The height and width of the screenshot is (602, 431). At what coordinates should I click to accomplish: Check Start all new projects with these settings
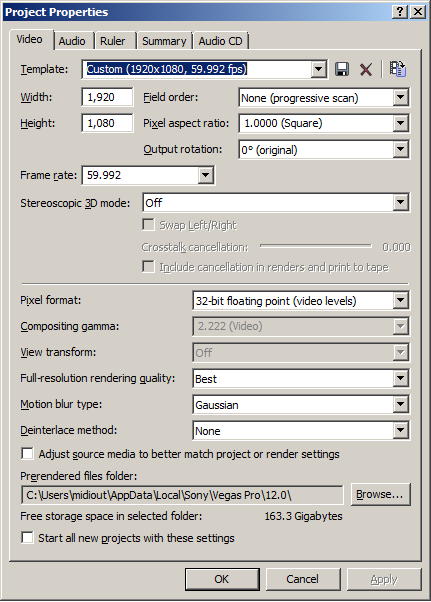[x=27, y=538]
